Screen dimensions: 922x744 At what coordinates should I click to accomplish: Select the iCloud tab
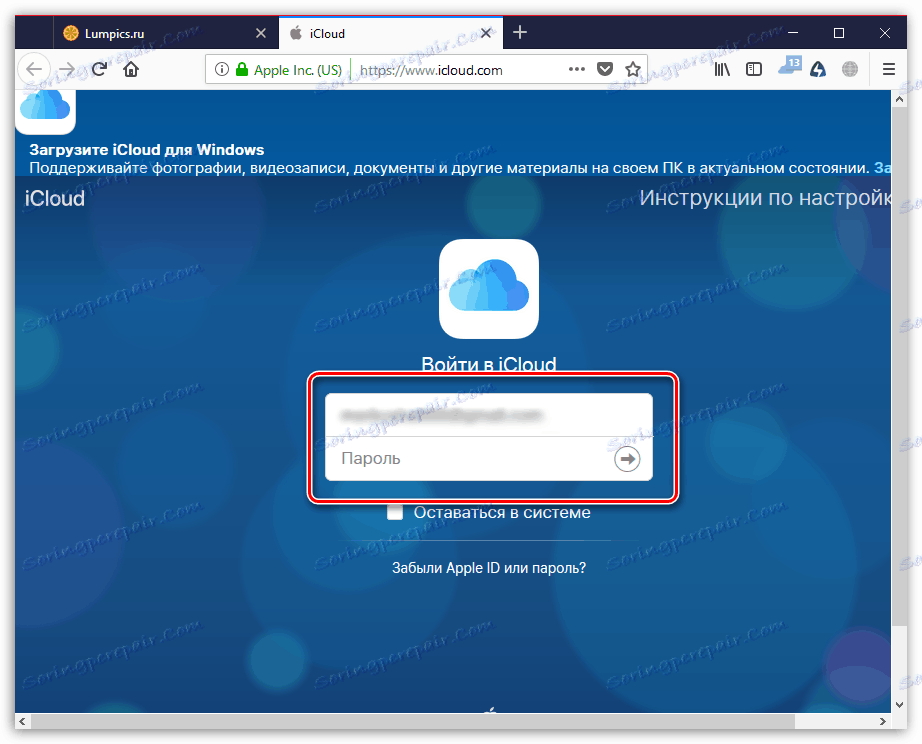(x=391, y=34)
